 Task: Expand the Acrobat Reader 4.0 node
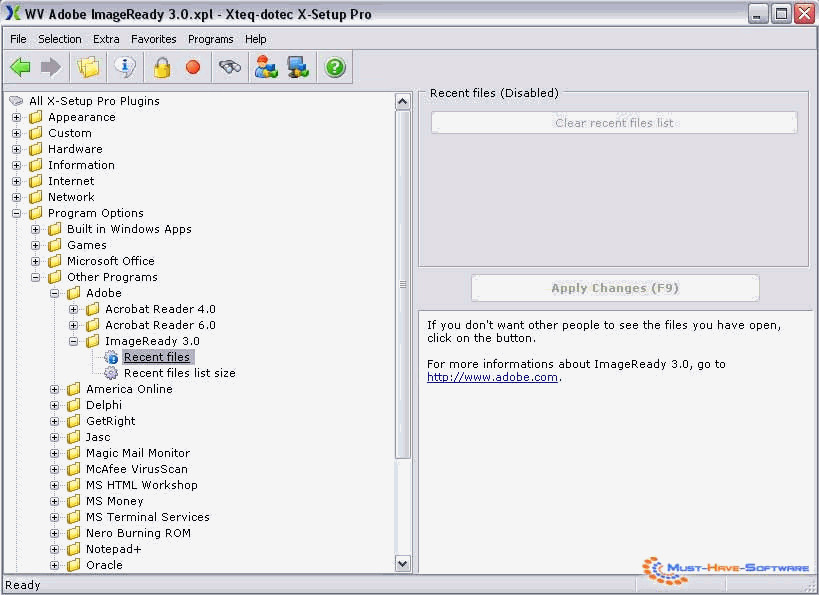(x=74, y=309)
